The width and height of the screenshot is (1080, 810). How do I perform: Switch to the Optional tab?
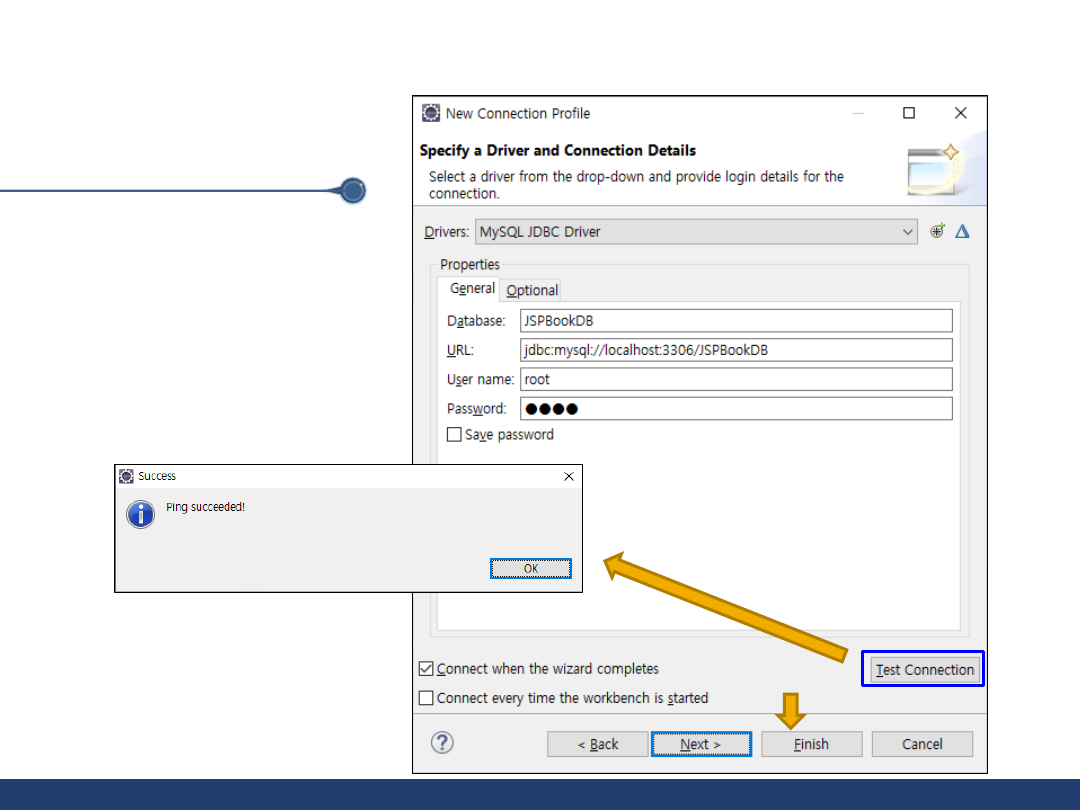click(x=532, y=290)
